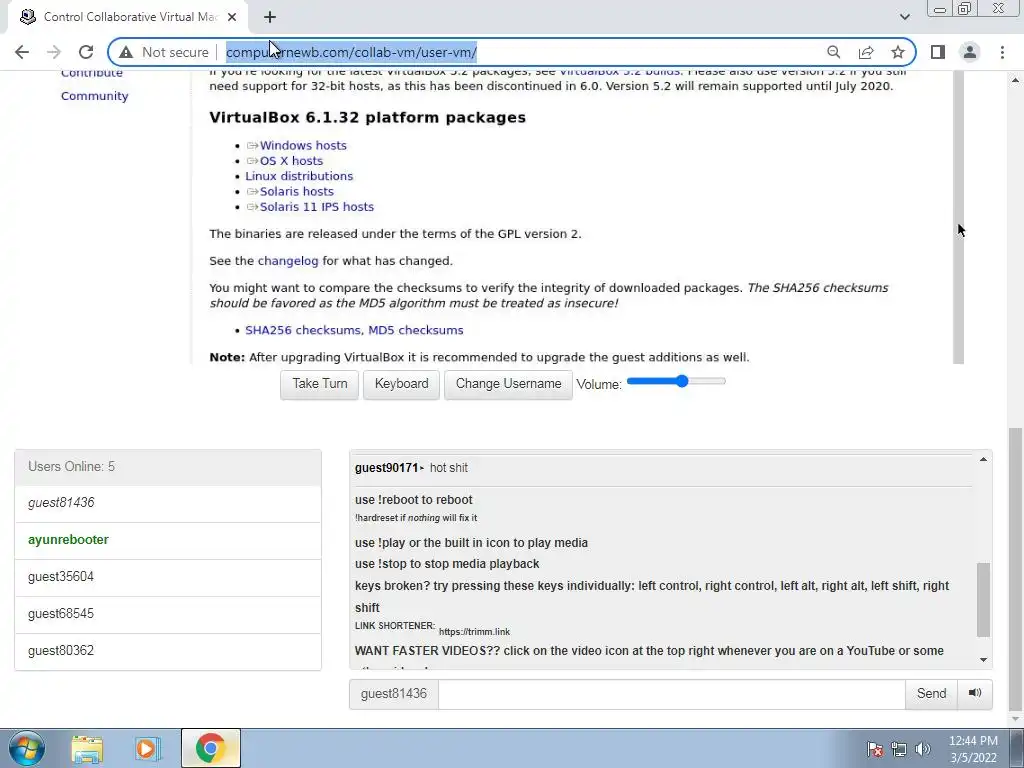Open the changelog link

(288, 261)
